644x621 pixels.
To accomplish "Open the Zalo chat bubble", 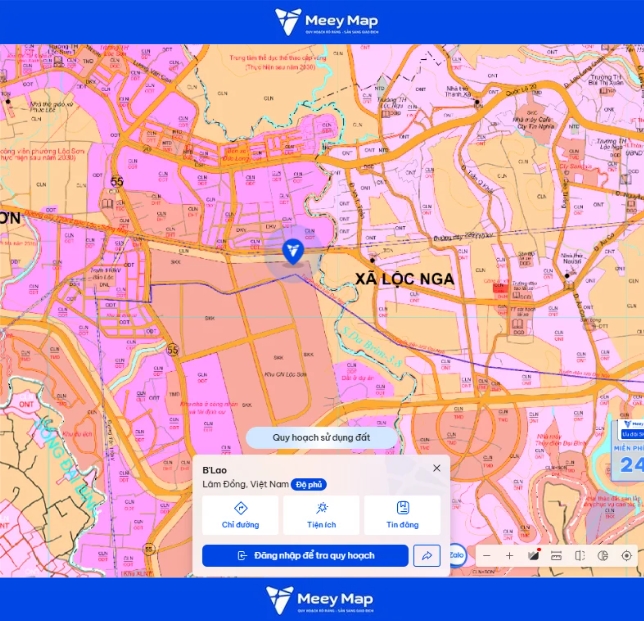I will (458, 555).
